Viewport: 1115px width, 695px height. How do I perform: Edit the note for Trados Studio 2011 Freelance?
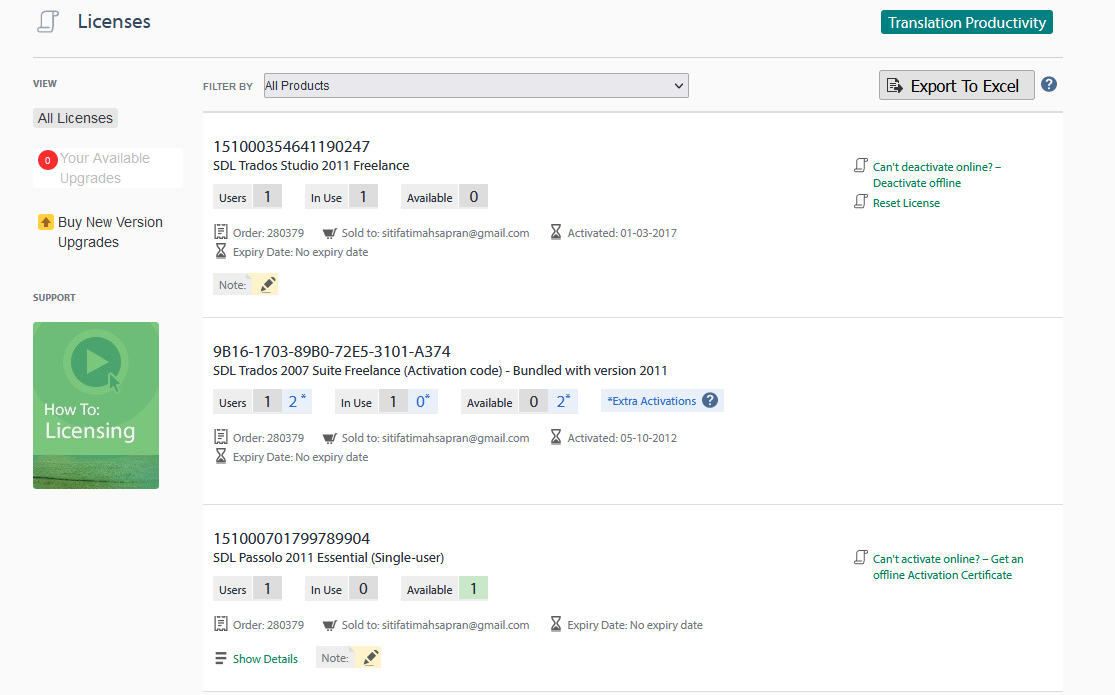coord(267,285)
